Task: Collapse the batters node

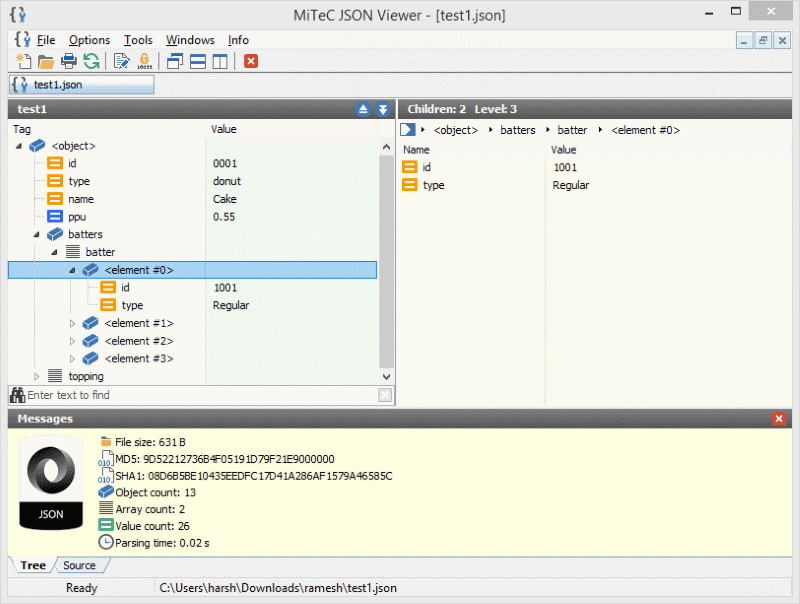Action: pyautogui.click(x=37, y=235)
